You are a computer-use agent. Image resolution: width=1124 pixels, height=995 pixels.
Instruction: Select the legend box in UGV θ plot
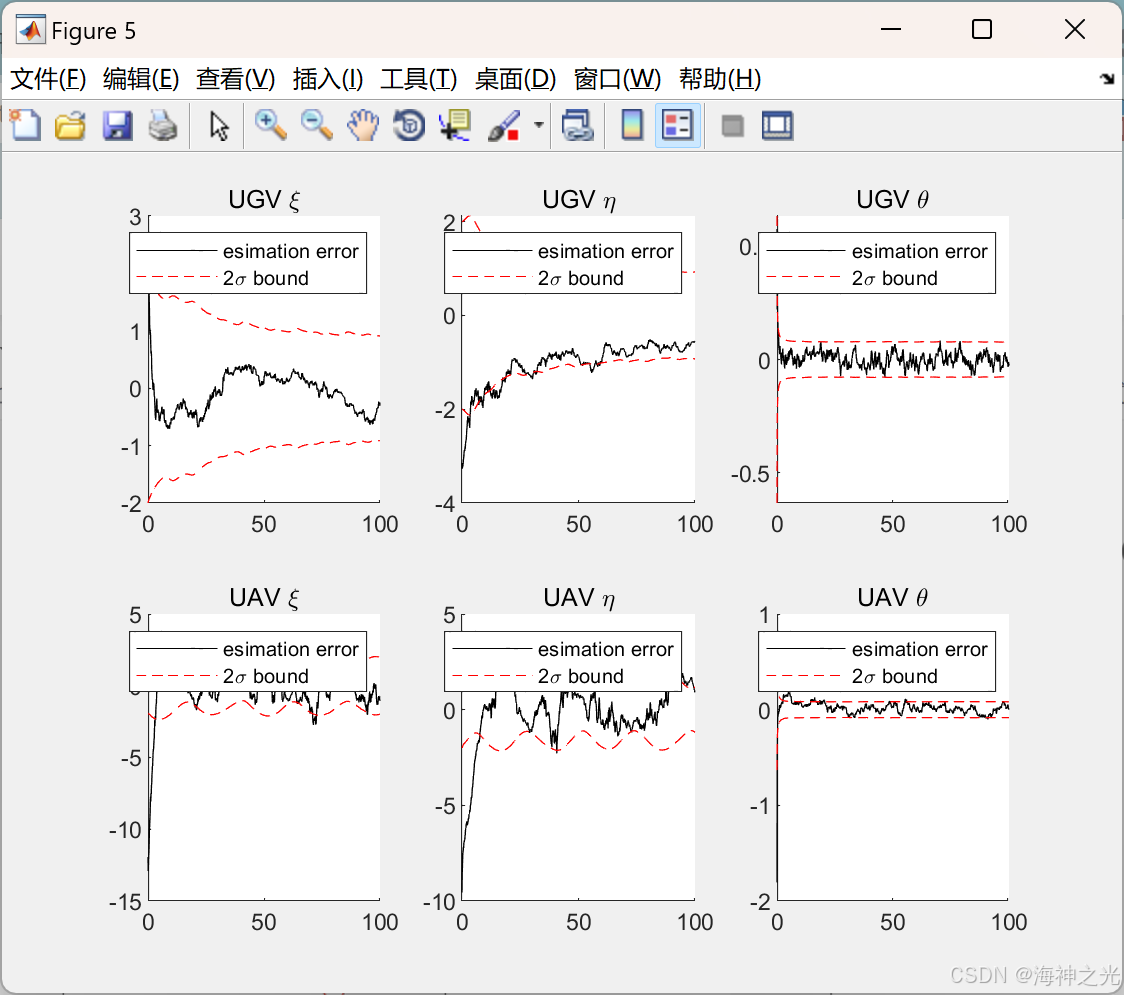click(x=877, y=263)
